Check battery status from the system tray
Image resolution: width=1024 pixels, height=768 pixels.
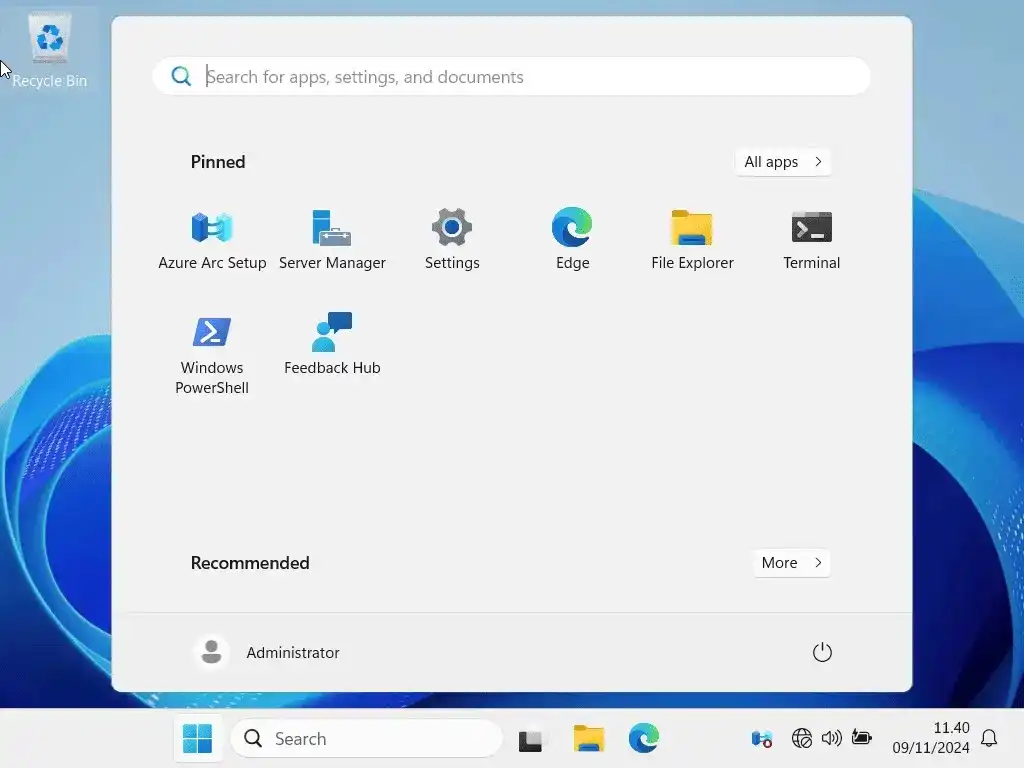[x=862, y=738]
